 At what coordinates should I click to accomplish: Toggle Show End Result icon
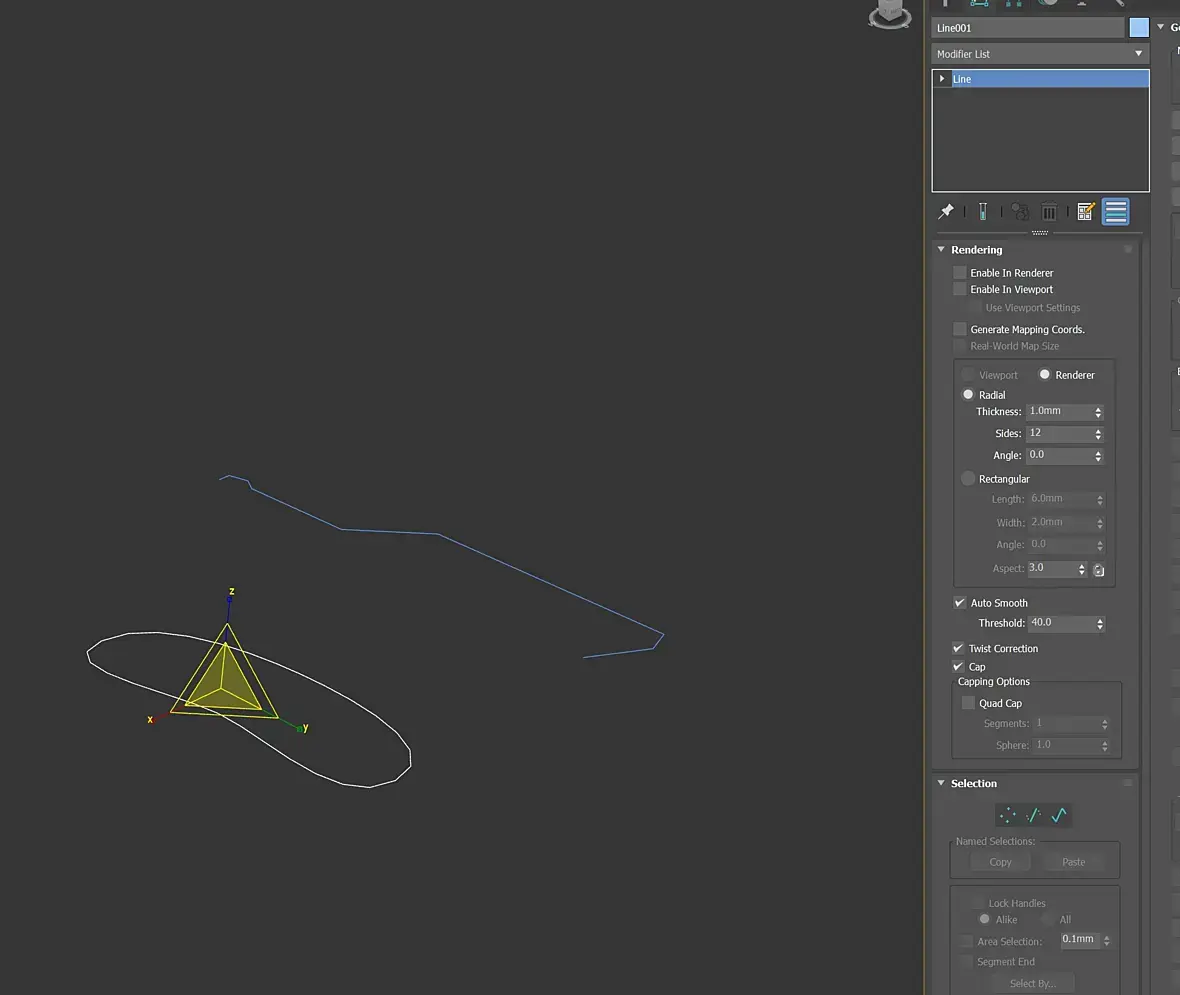[x=983, y=211]
